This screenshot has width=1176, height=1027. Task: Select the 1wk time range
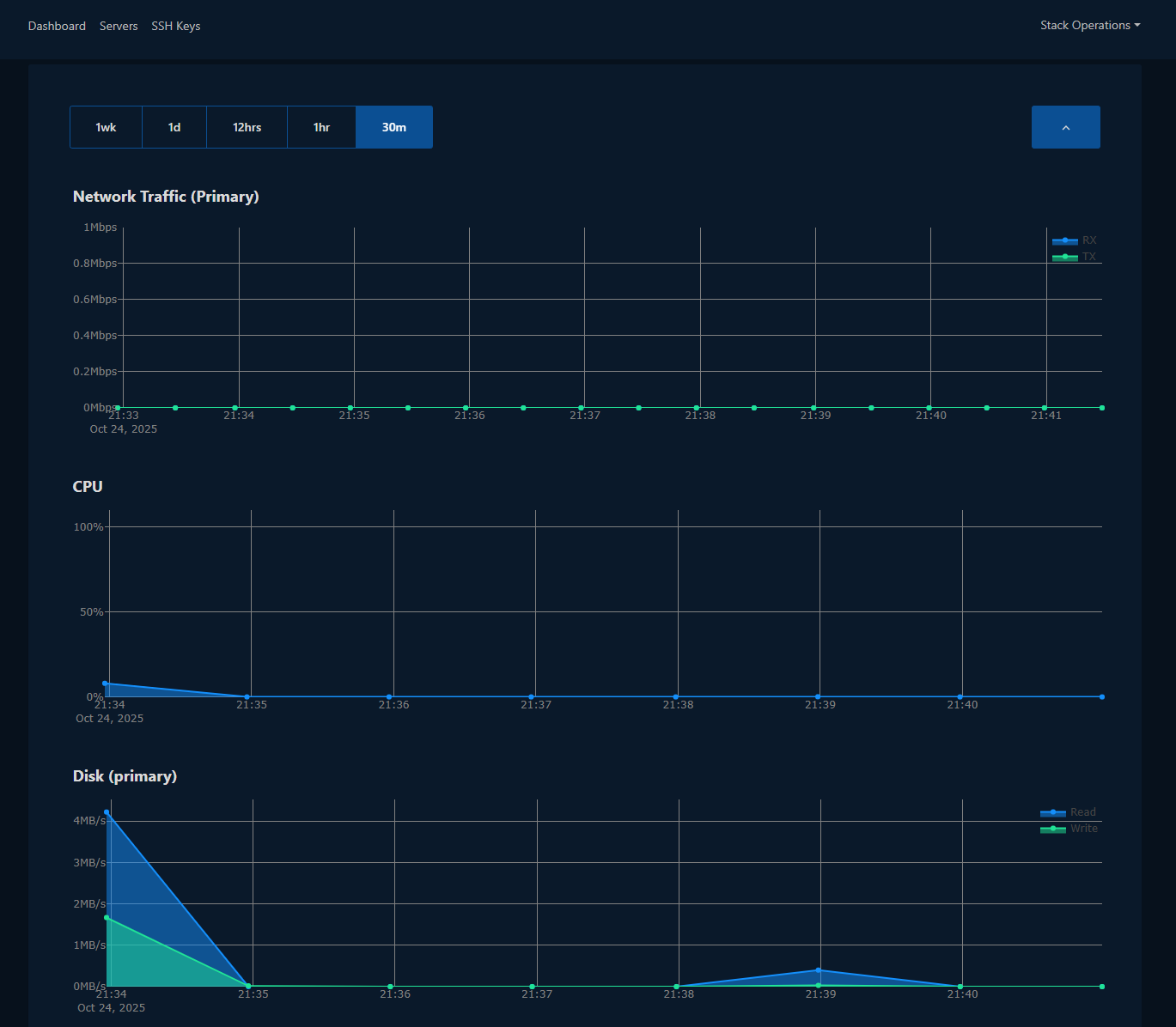106,127
